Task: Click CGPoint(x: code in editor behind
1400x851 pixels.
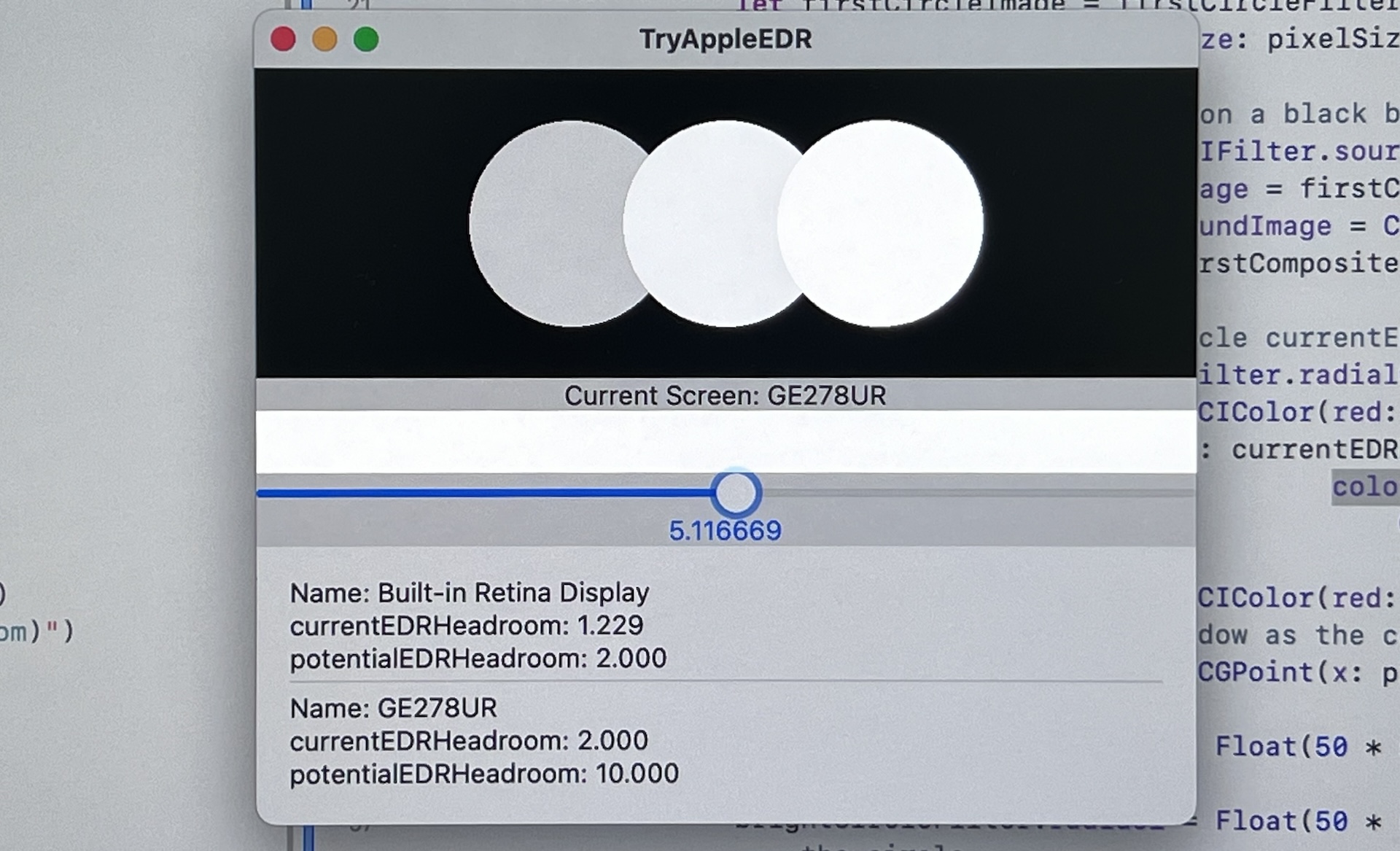Action: pos(1280,672)
